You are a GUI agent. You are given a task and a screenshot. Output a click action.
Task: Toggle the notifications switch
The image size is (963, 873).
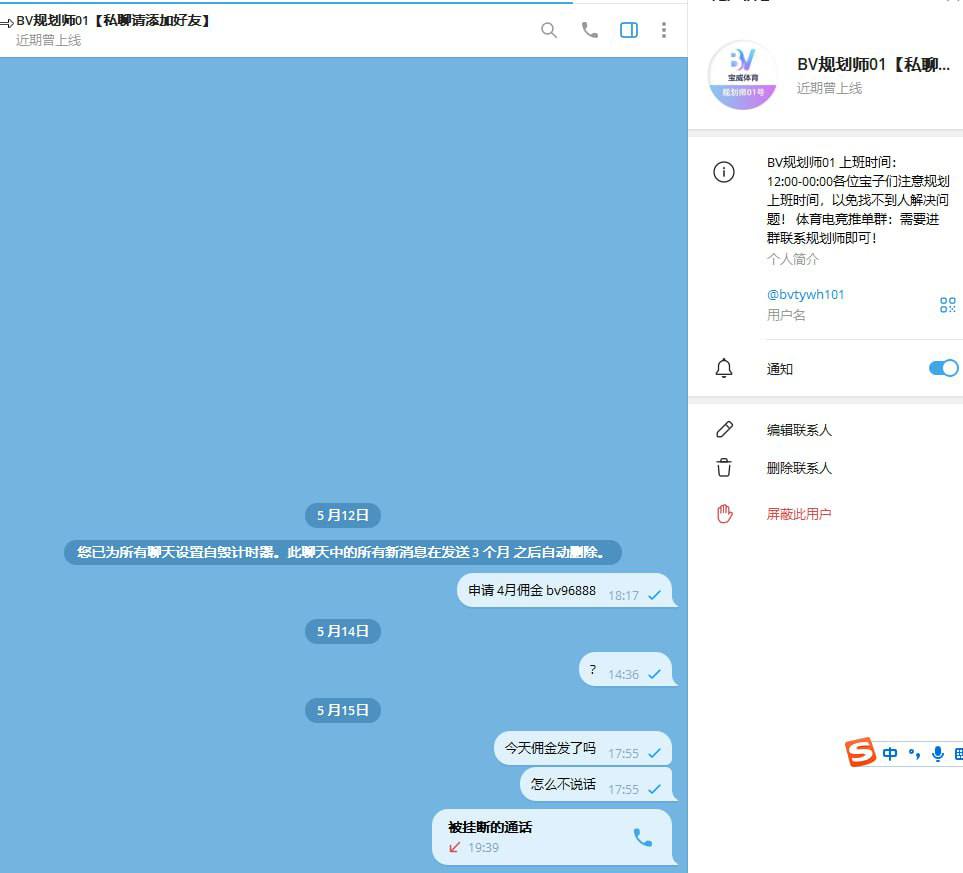943,368
